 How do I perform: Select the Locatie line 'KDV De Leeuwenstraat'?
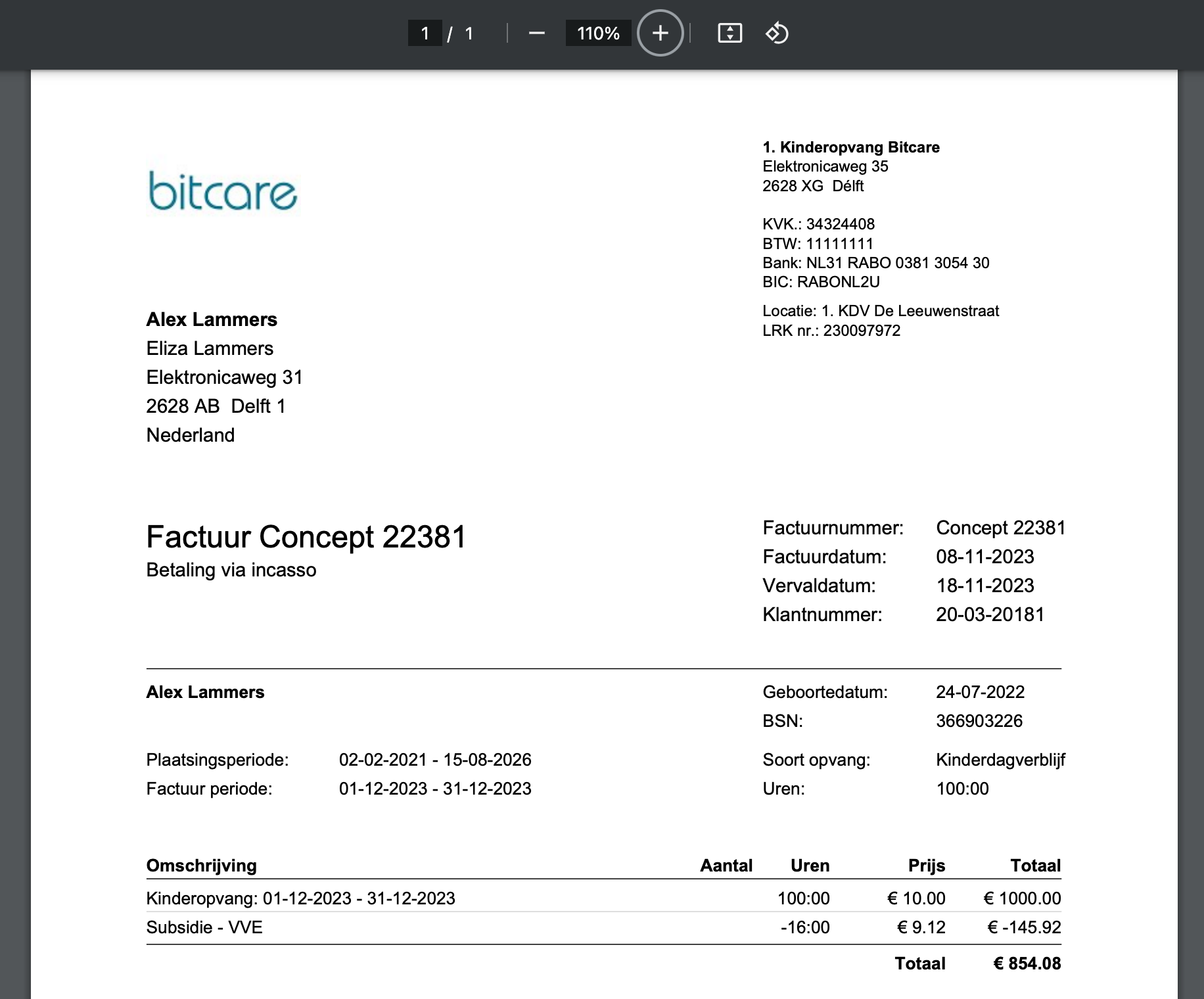click(x=919, y=311)
